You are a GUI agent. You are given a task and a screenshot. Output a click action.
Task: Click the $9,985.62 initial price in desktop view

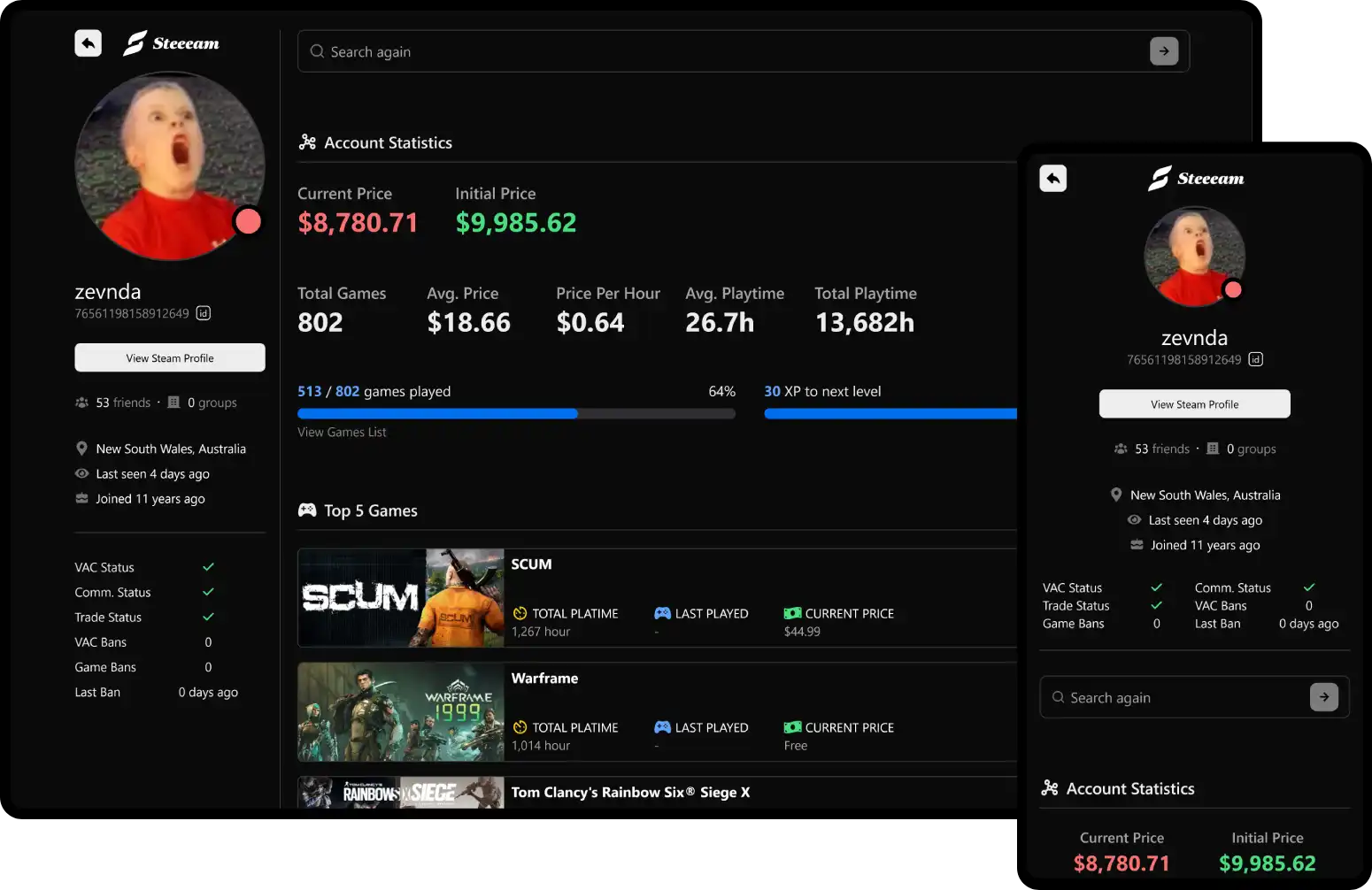point(516,223)
